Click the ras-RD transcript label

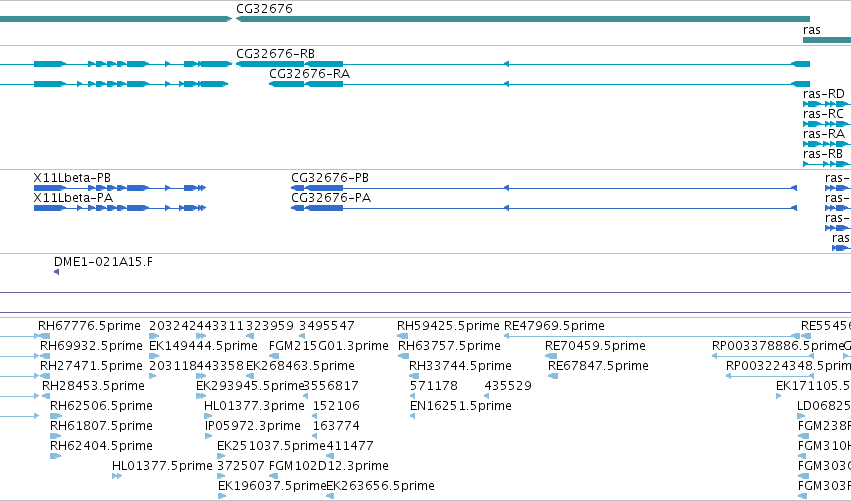(824, 94)
